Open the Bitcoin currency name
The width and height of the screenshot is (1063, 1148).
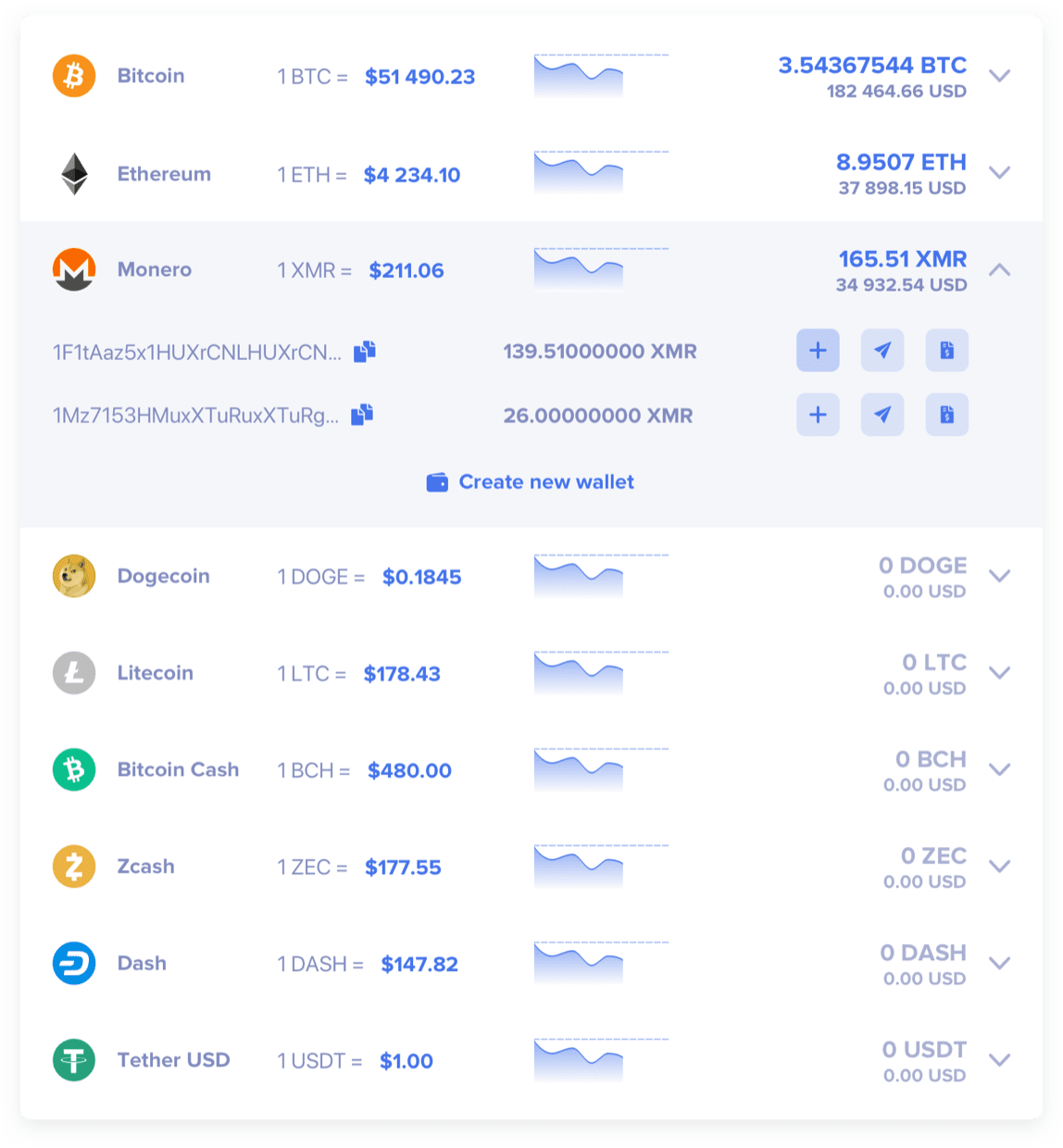tap(151, 76)
